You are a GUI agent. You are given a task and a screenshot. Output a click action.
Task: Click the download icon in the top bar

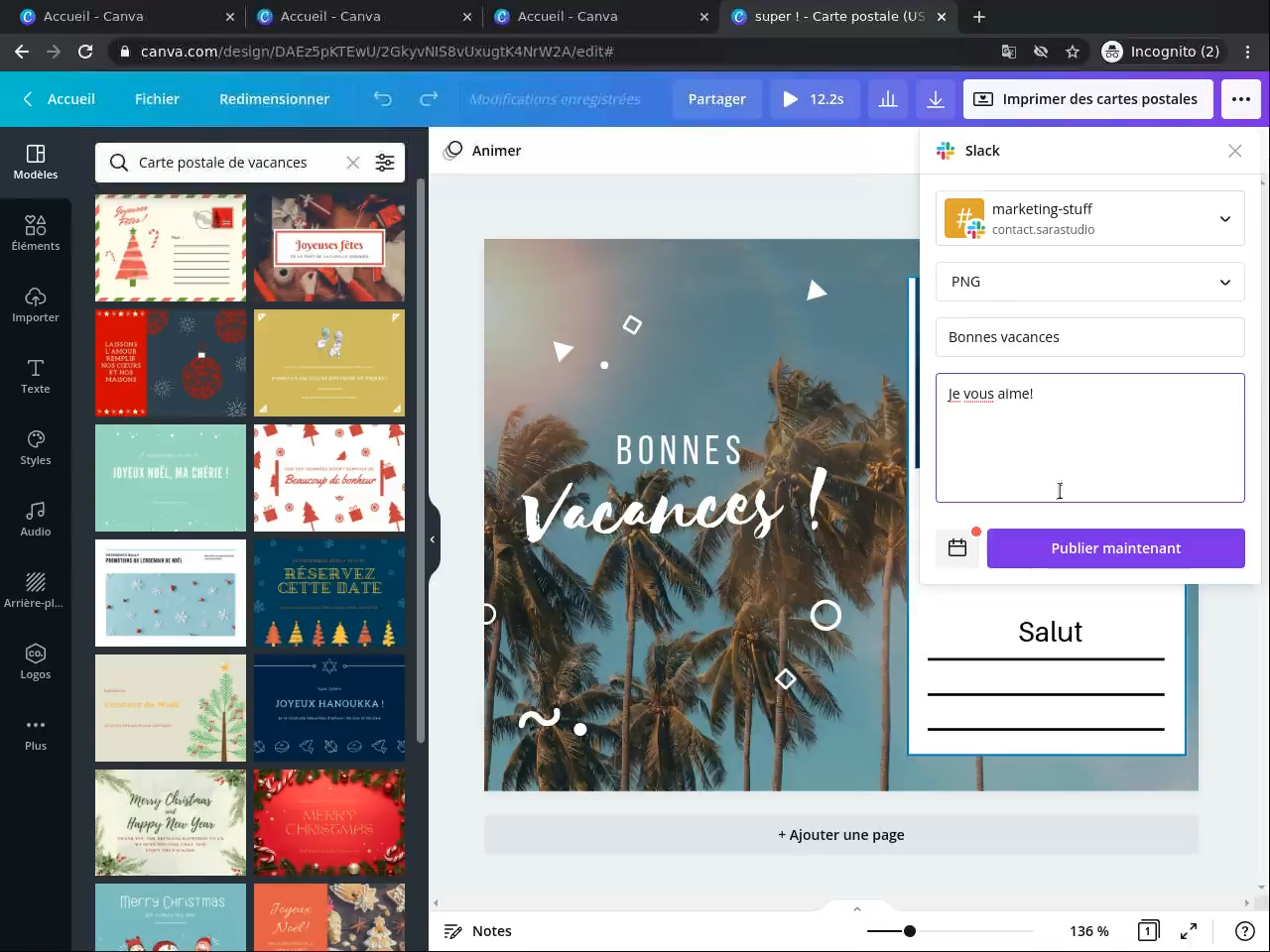pyautogui.click(x=936, y=99)
